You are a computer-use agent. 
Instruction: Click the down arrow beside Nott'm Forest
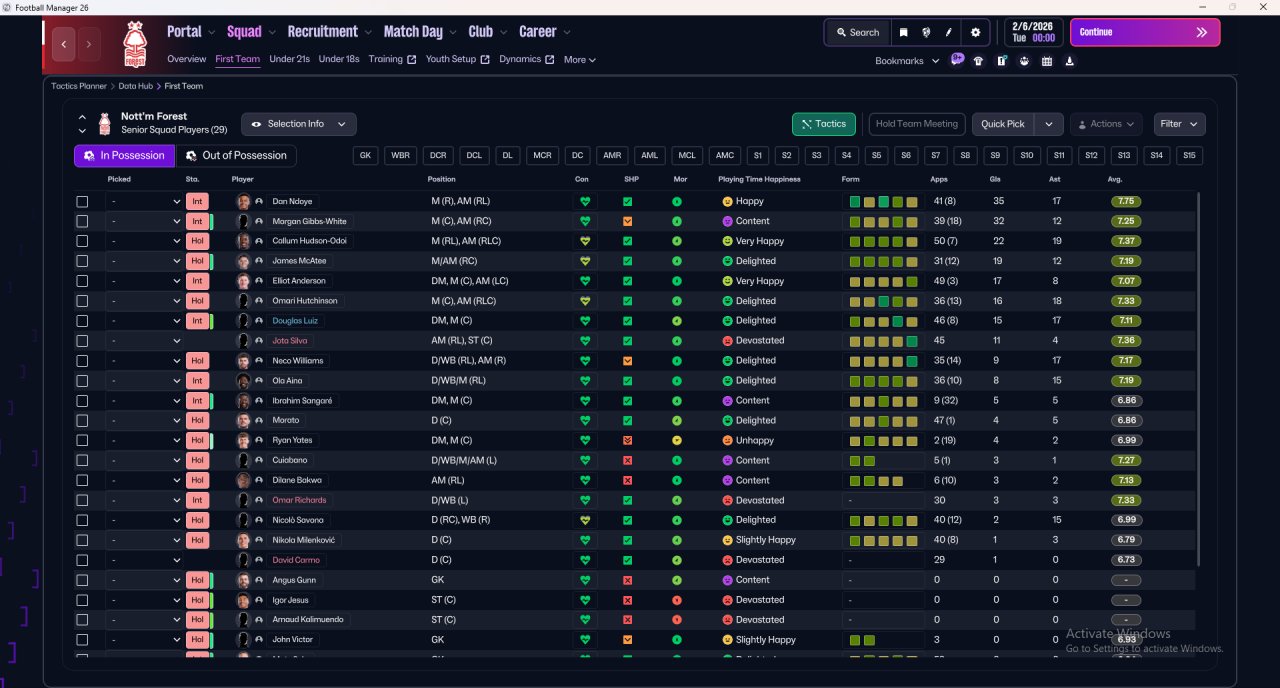pyautogui.click(x=82, y=130)
